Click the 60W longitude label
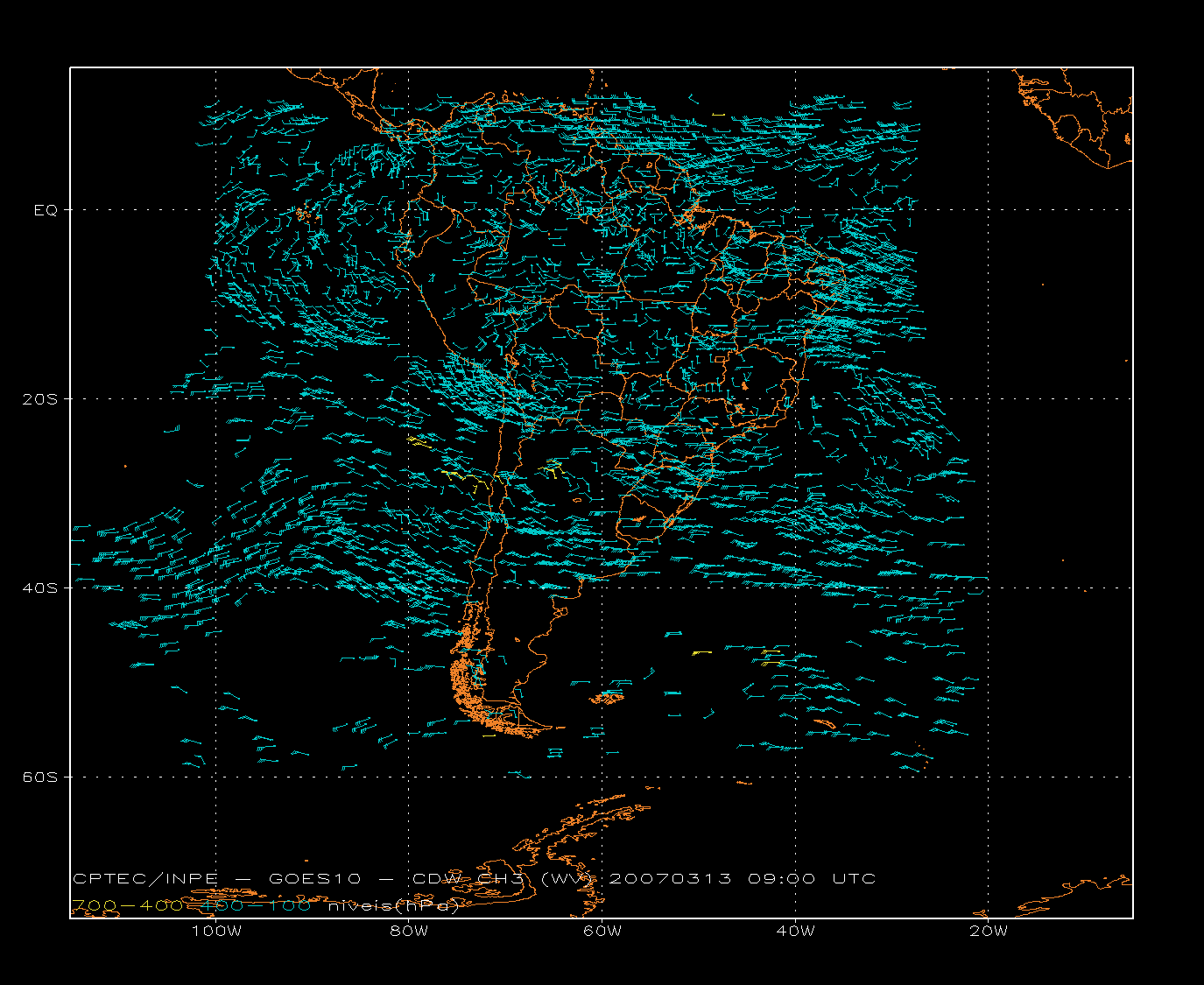Screen dimensions: 1204x985 click(x=602, y=931)
